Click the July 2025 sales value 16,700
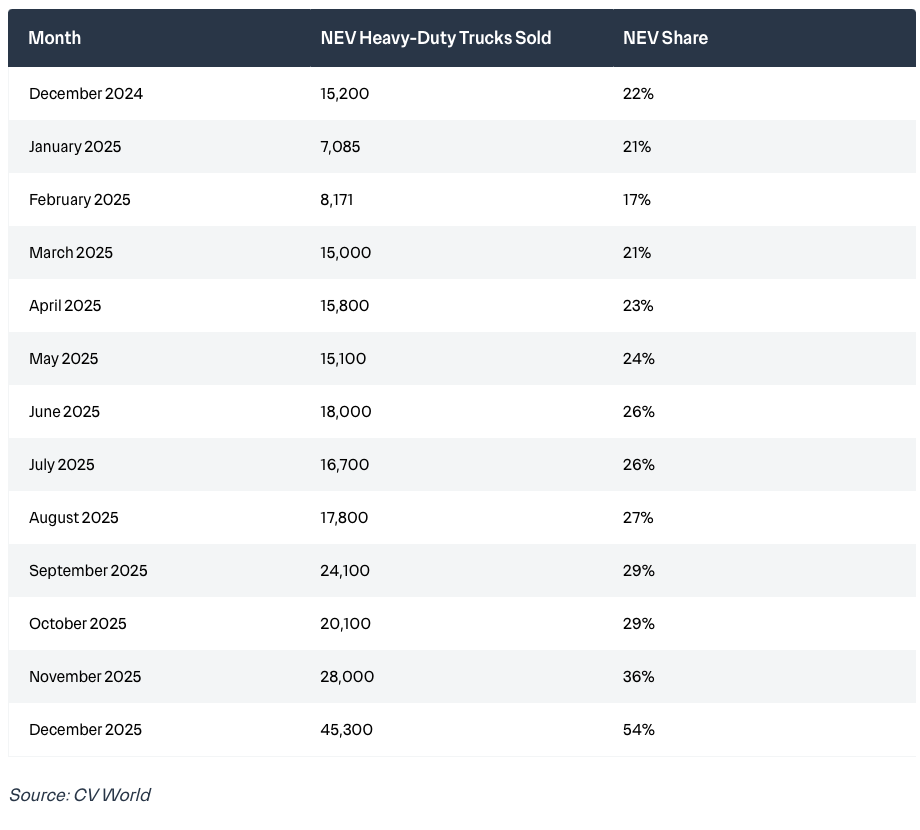The width and height of the screenshot is (920, 830). [x=345, y=465]
